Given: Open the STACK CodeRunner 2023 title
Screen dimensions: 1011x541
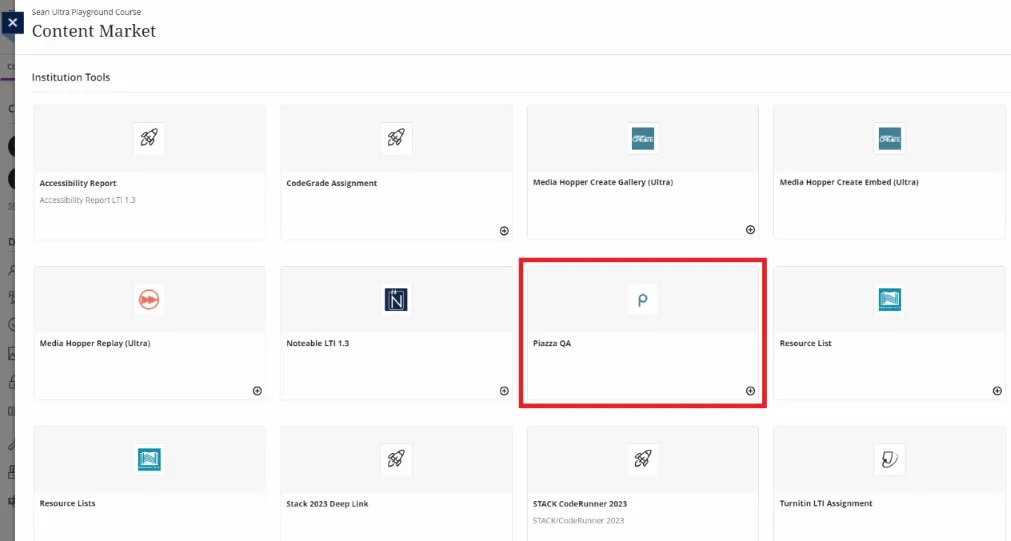Looking at the screenshot, I should pyautogui.click(x=580, y=504).
